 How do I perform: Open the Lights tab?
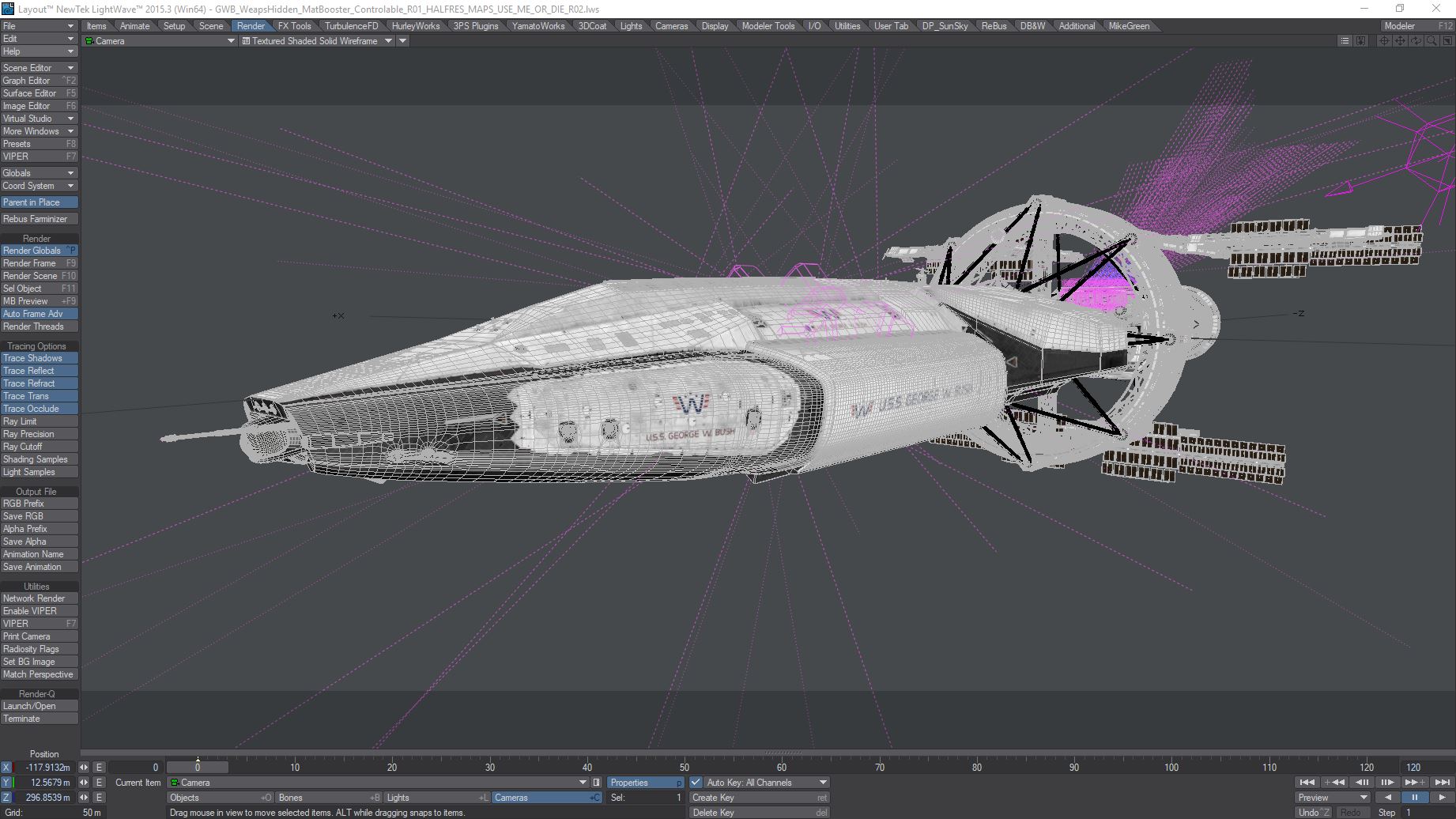(x=631, y=26)
